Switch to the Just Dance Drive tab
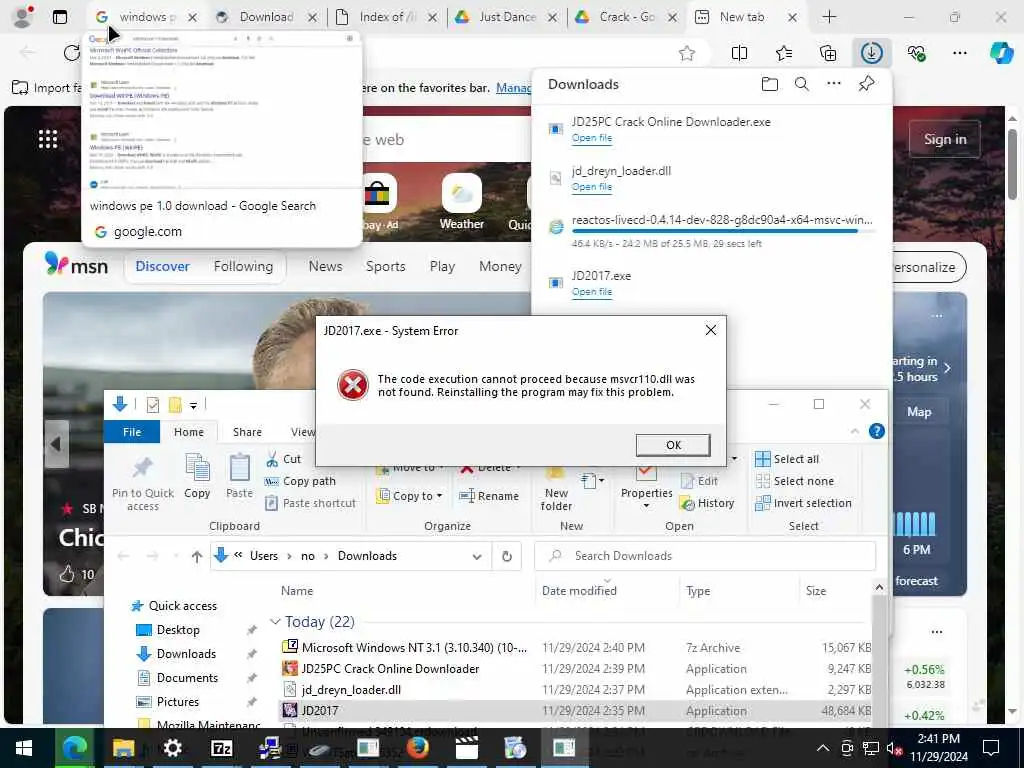This screenshot has width=1024, height=768. point(507,17)
